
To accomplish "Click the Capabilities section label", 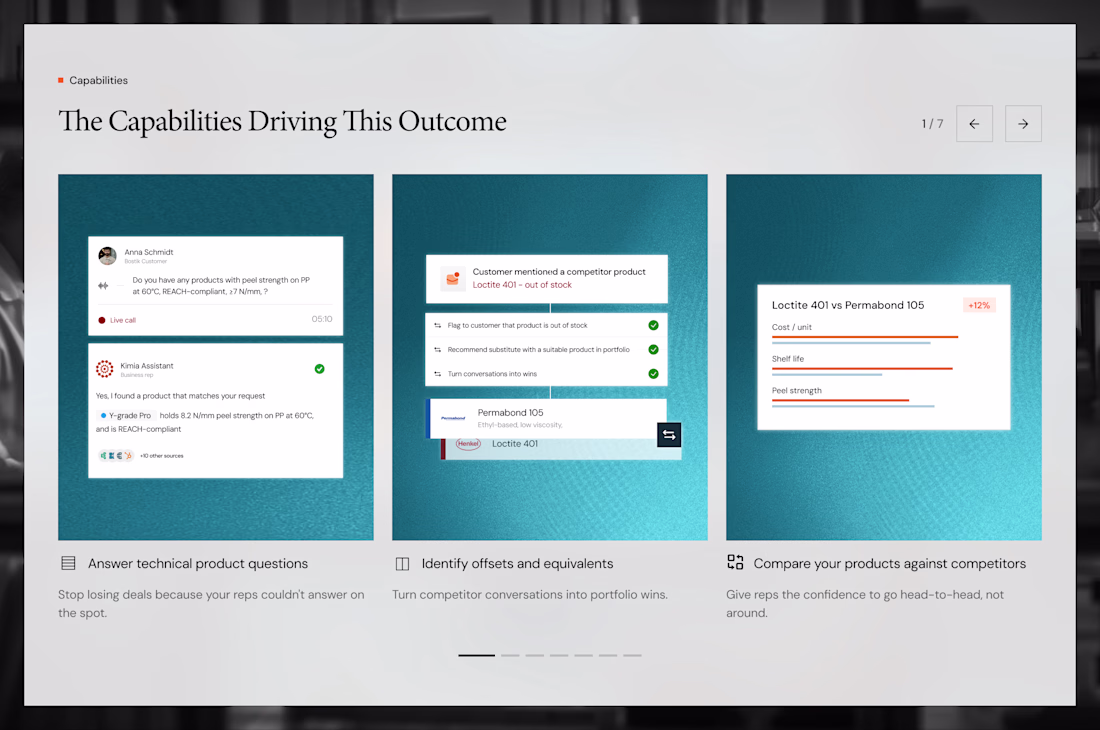I will (x=98, y=81).
